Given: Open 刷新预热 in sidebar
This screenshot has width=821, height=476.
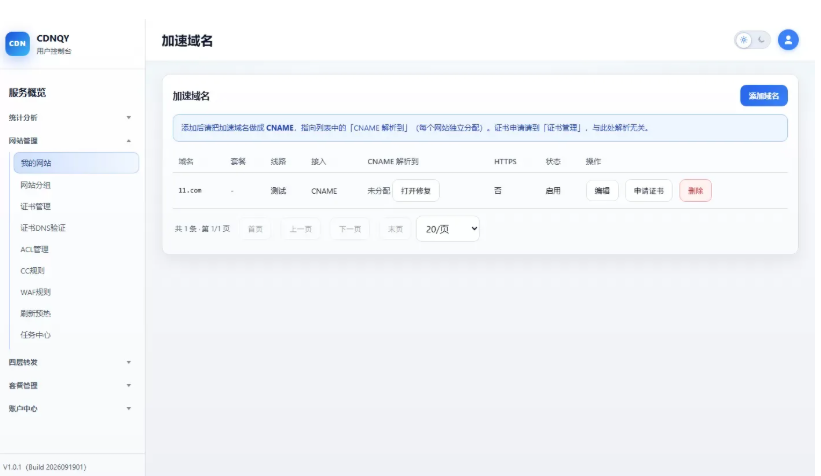Looking at the screenshot, I should pyautogui.click(x=36, y=314).
